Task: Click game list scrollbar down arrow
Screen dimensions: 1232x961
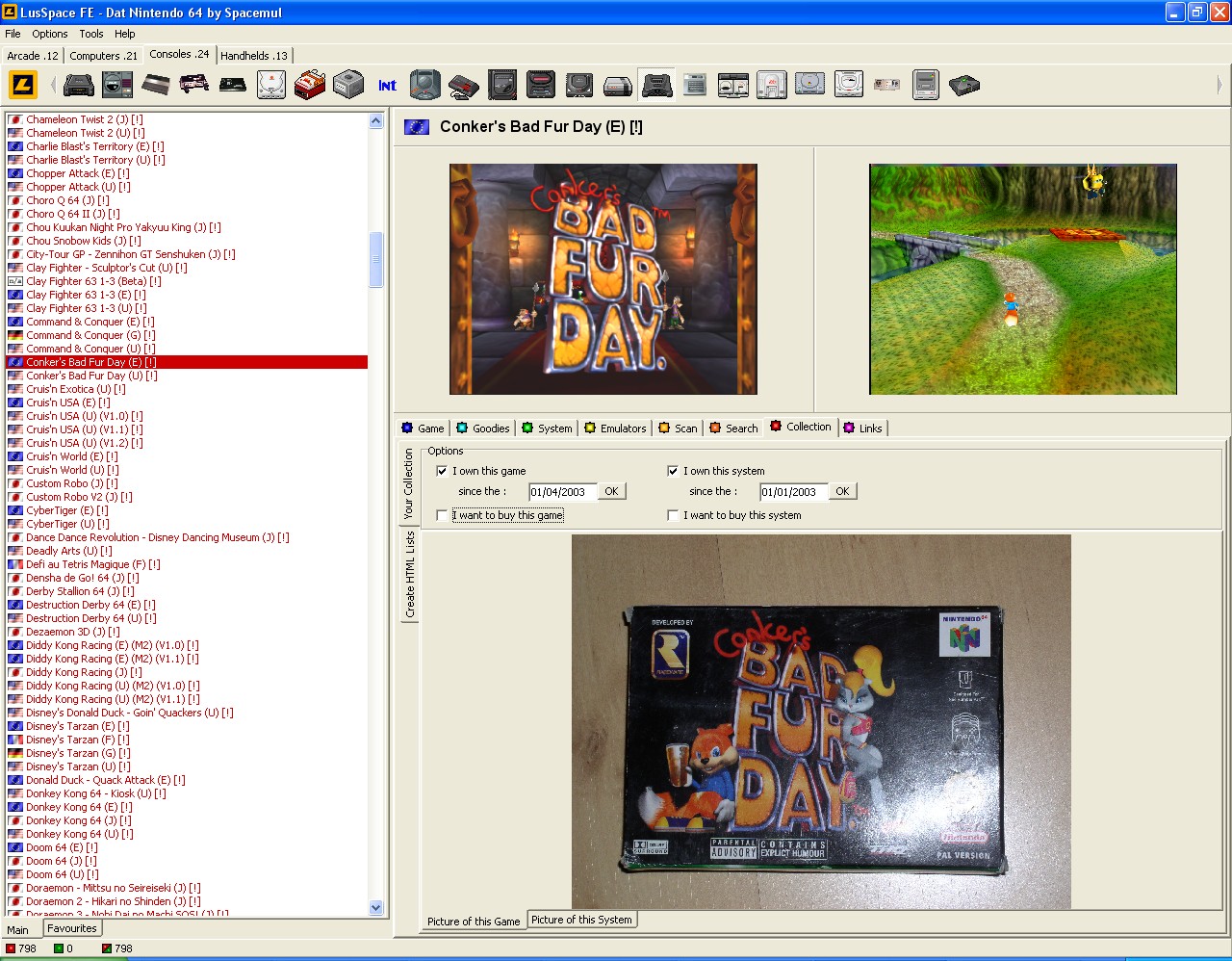Action: [376, 907]
